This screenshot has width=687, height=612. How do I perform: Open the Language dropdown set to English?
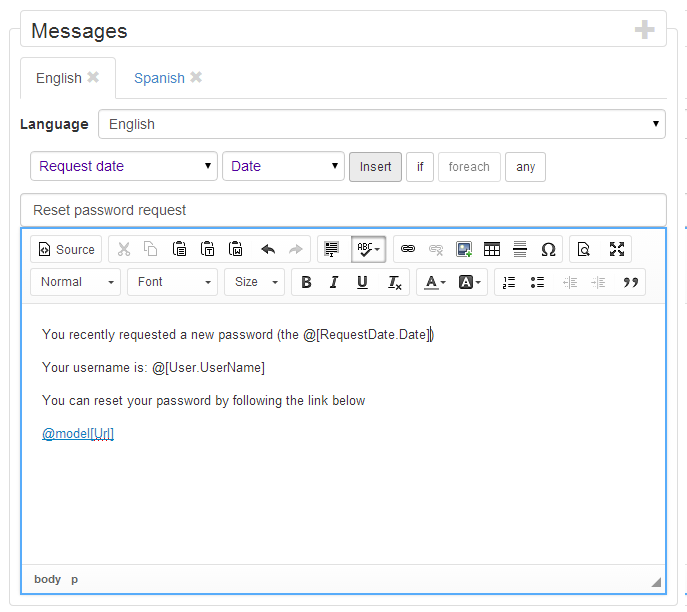coord(381,125)
